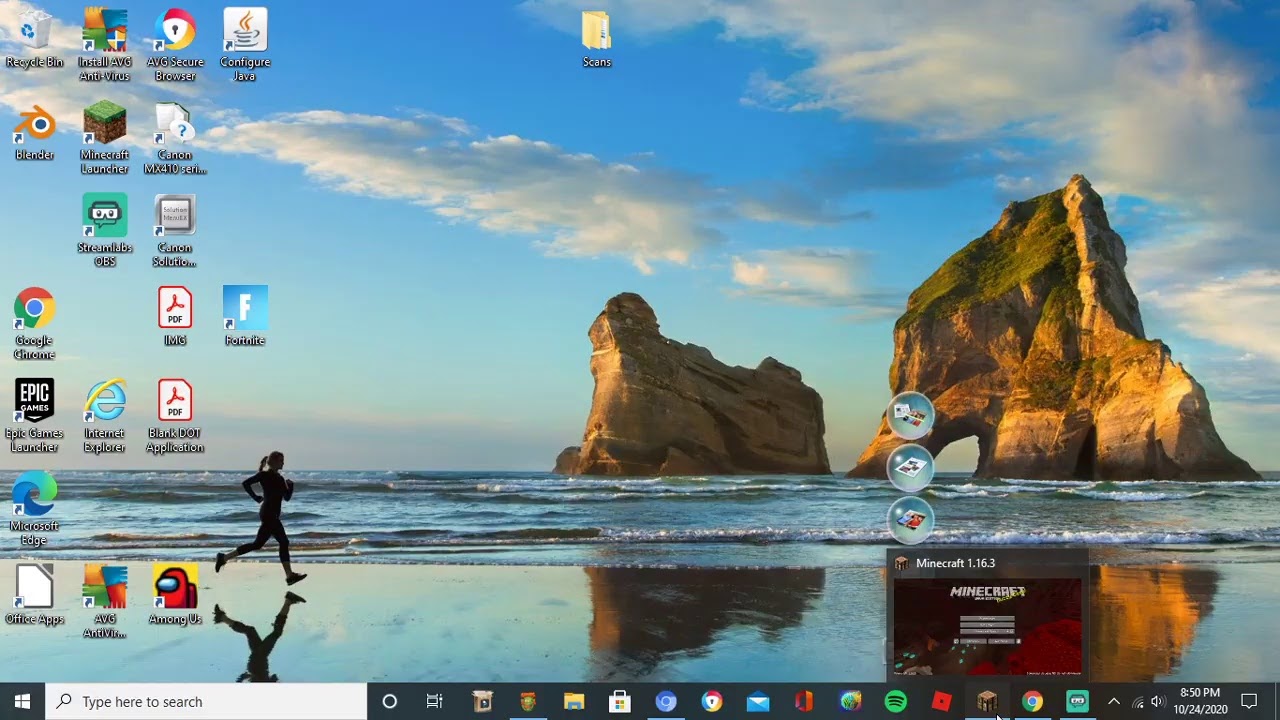Open Microsoft Office taskbar icon

pyautogui.click(x=804, y=702)
